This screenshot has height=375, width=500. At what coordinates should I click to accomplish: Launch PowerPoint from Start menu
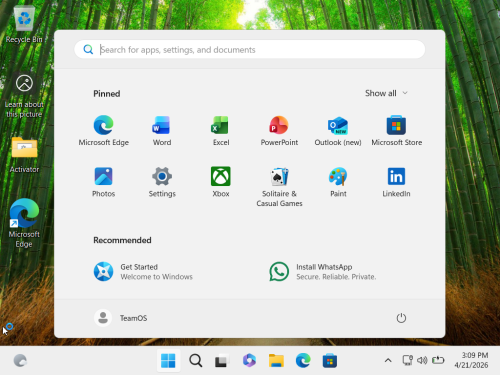click(x=279, y=131)
